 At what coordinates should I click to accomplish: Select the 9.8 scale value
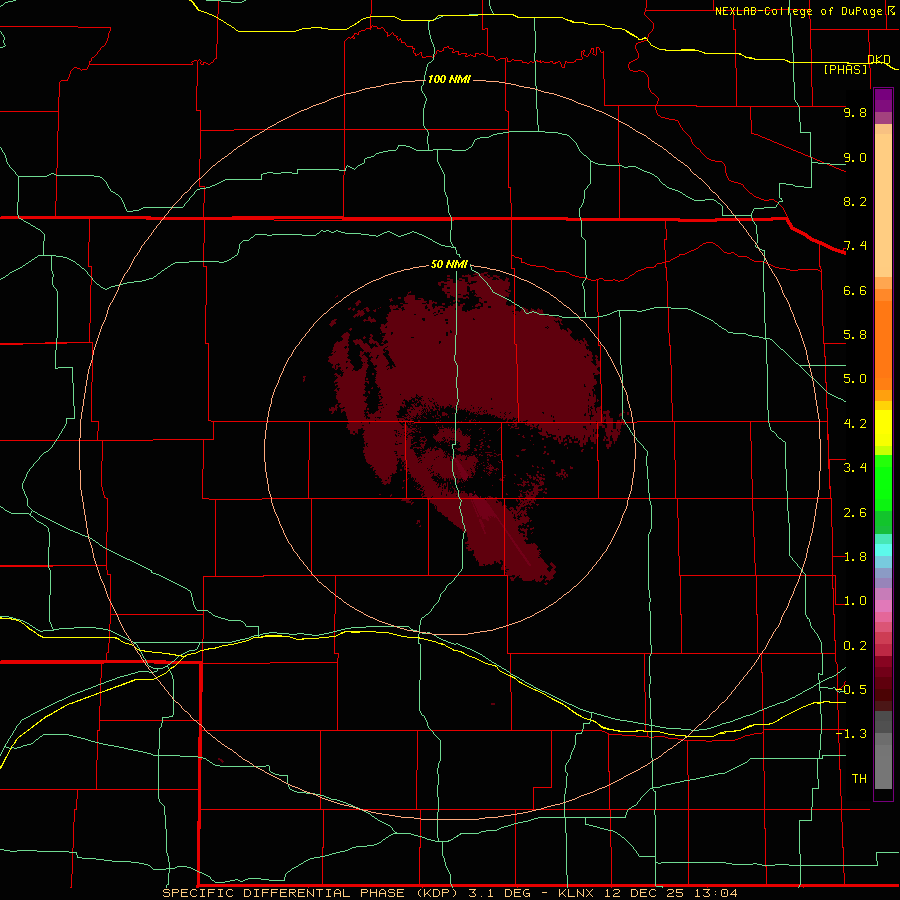tap(855, 112)
